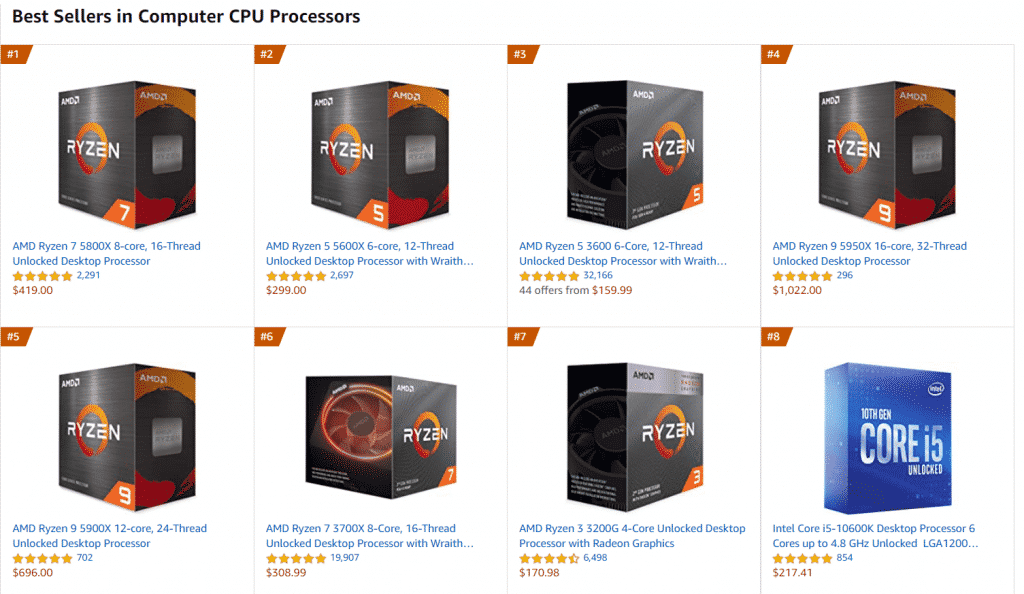Open Intel Core i5-10600K title link
This screenshot has width=1024, height=594.
pos(875,536)
